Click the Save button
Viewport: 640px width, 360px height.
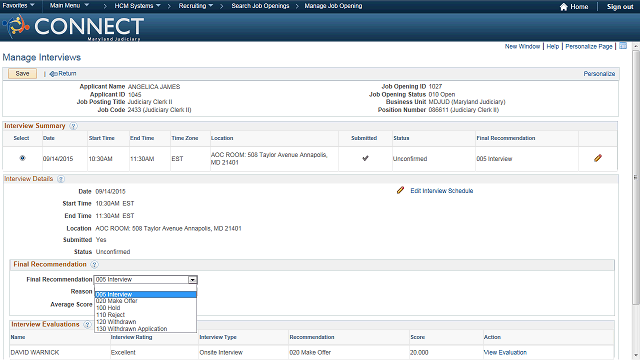coord(22,73)
